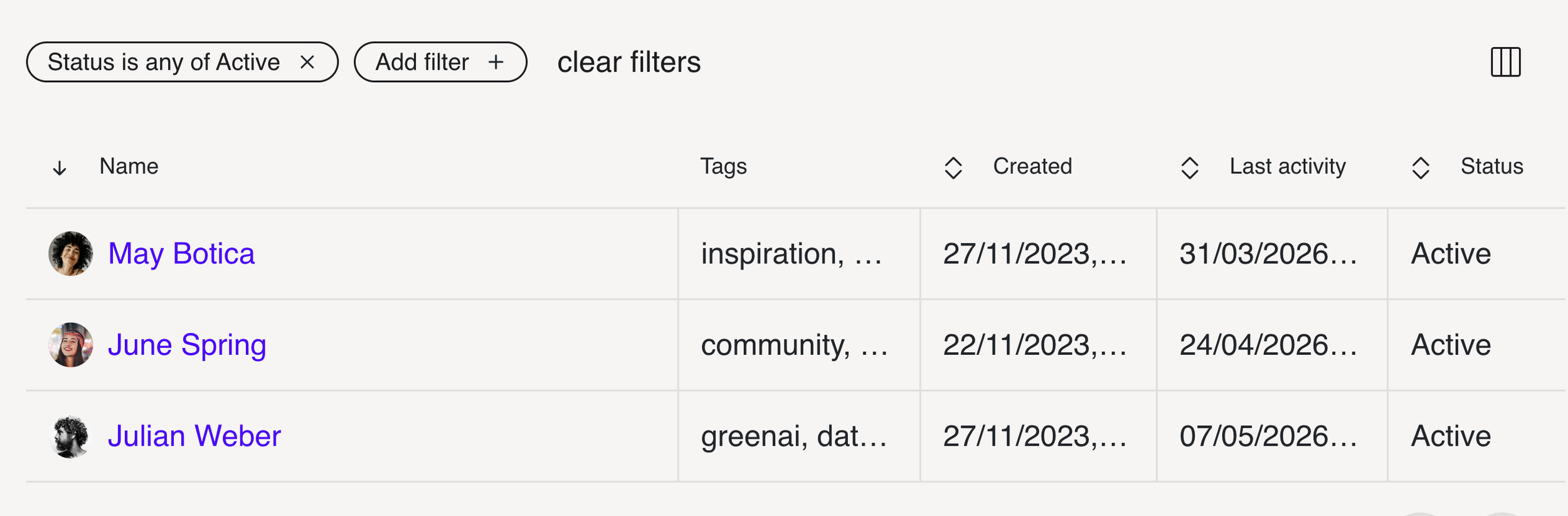Viewport: 1568px width, 516px height.
Task: Select the greenai tags cell for Julian Weber
Action: (799, 436)
